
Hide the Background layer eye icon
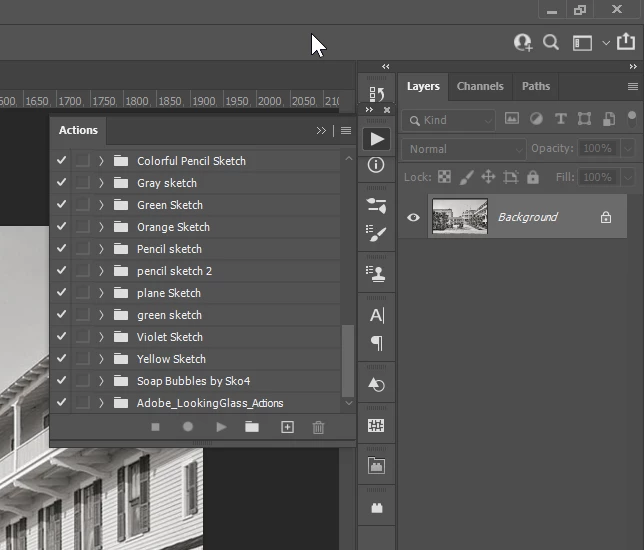coord(413,217)
